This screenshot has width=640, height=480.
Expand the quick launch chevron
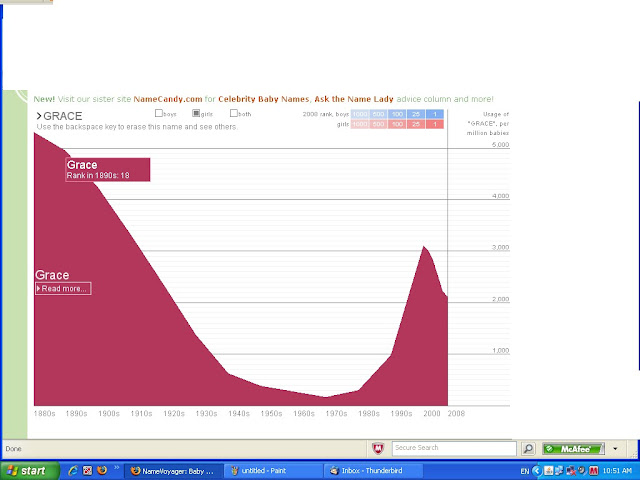[116, 467]
